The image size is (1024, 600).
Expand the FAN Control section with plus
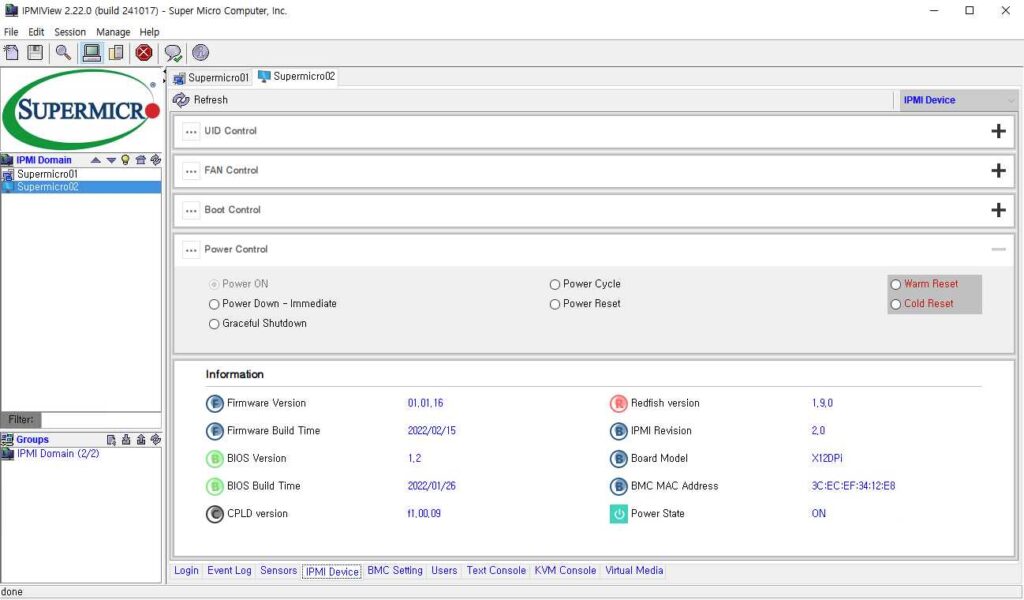coord(998,170)
